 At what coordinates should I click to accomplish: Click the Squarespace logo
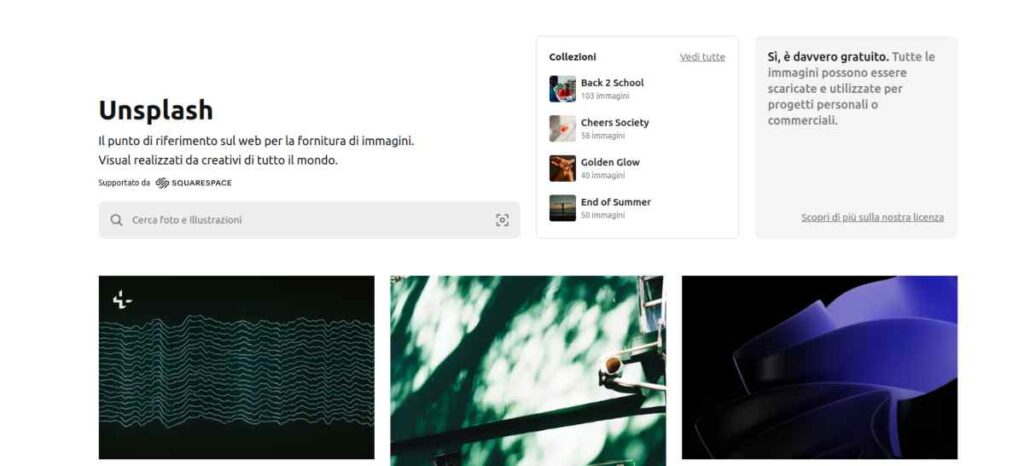coord(193,183)
